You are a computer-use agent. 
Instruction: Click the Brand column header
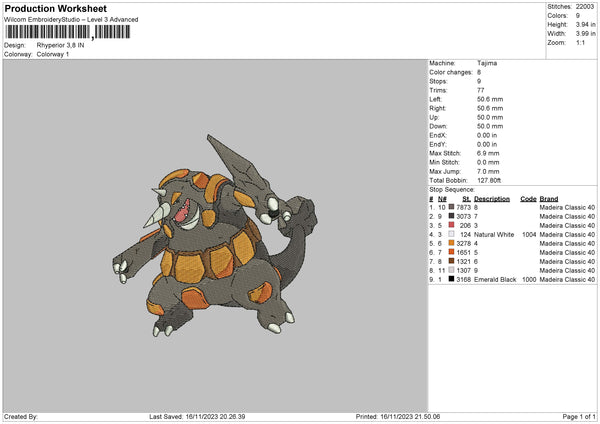(x=549, y=198)
